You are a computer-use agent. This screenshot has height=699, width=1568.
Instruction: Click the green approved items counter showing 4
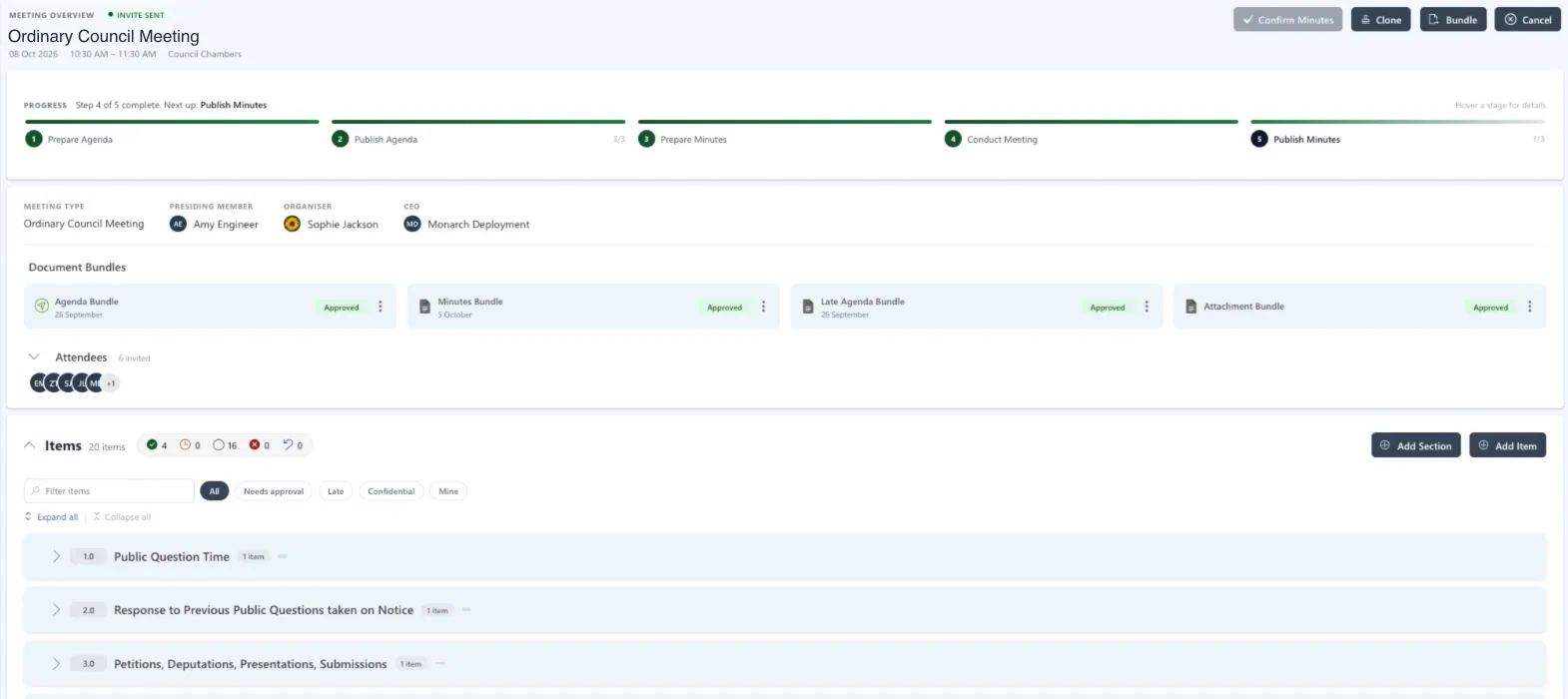157,445
